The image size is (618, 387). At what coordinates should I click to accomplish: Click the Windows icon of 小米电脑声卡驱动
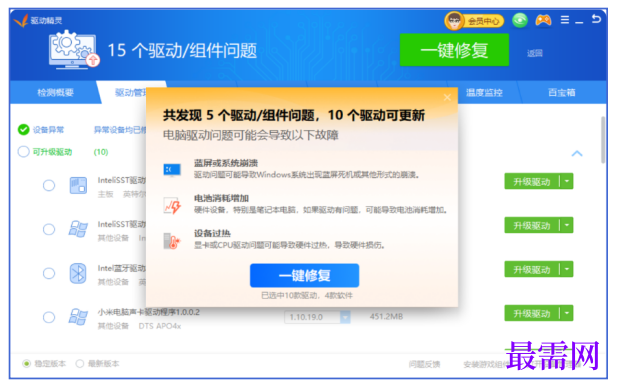tap(78, 317)
